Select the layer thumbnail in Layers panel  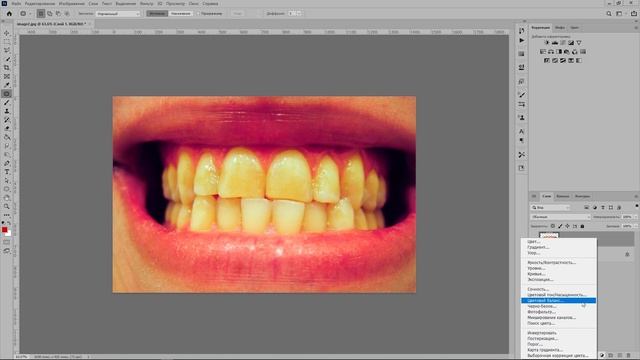click(549, 235)
